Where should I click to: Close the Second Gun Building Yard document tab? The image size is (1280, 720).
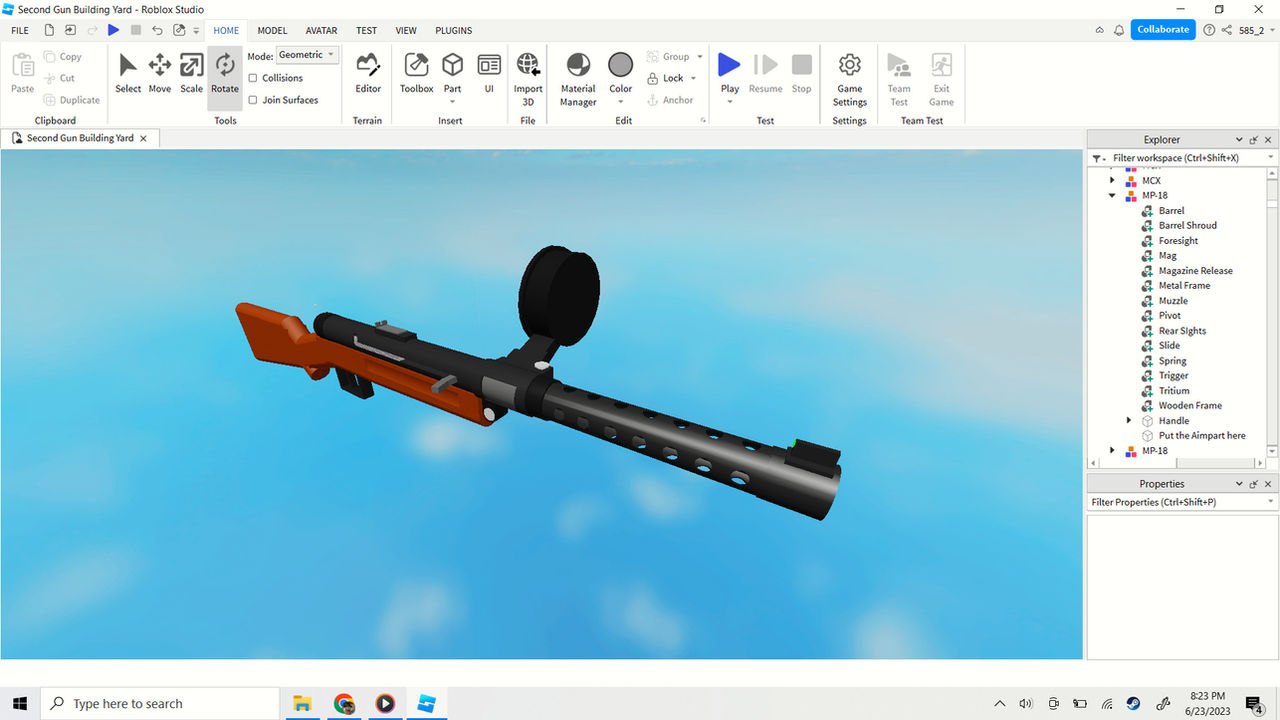pyautogui.click(x=143, y=138)
